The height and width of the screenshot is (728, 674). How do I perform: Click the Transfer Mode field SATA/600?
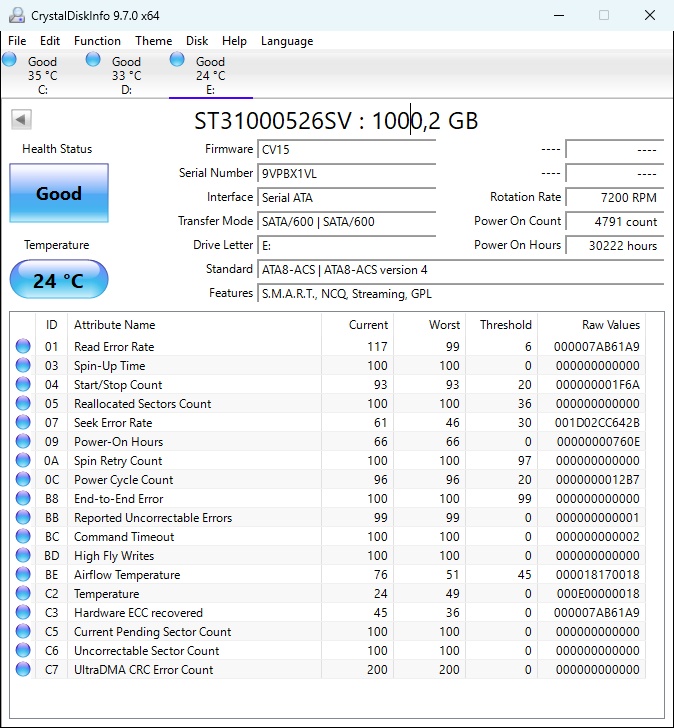click(346, 221)
